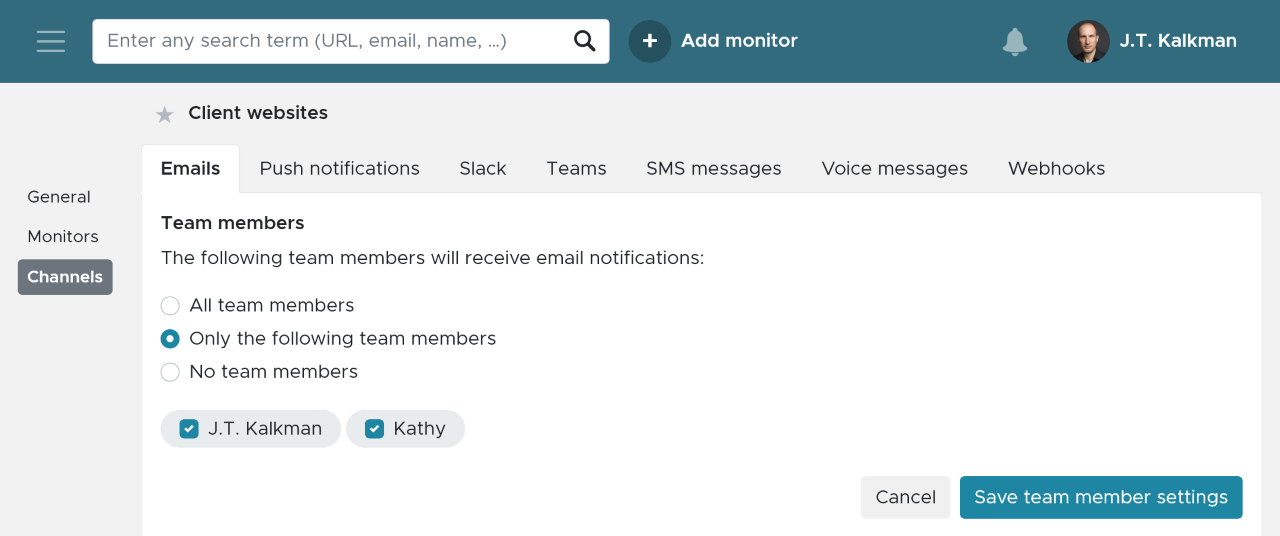The width and height of the screenshot is (1280, 536).
Task: Open the hamburger navigation menu
Action: point(50,41)
